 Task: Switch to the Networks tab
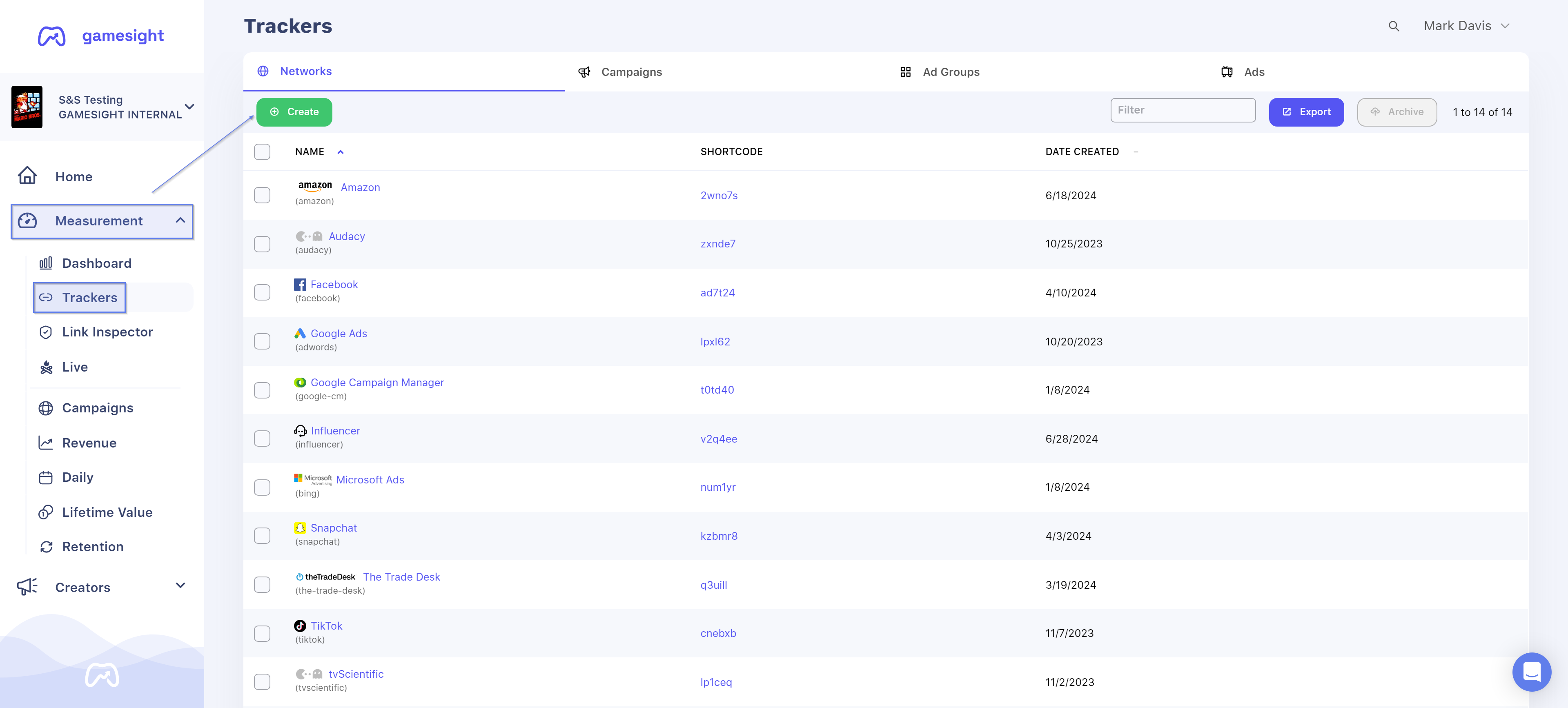pos(403,71)
